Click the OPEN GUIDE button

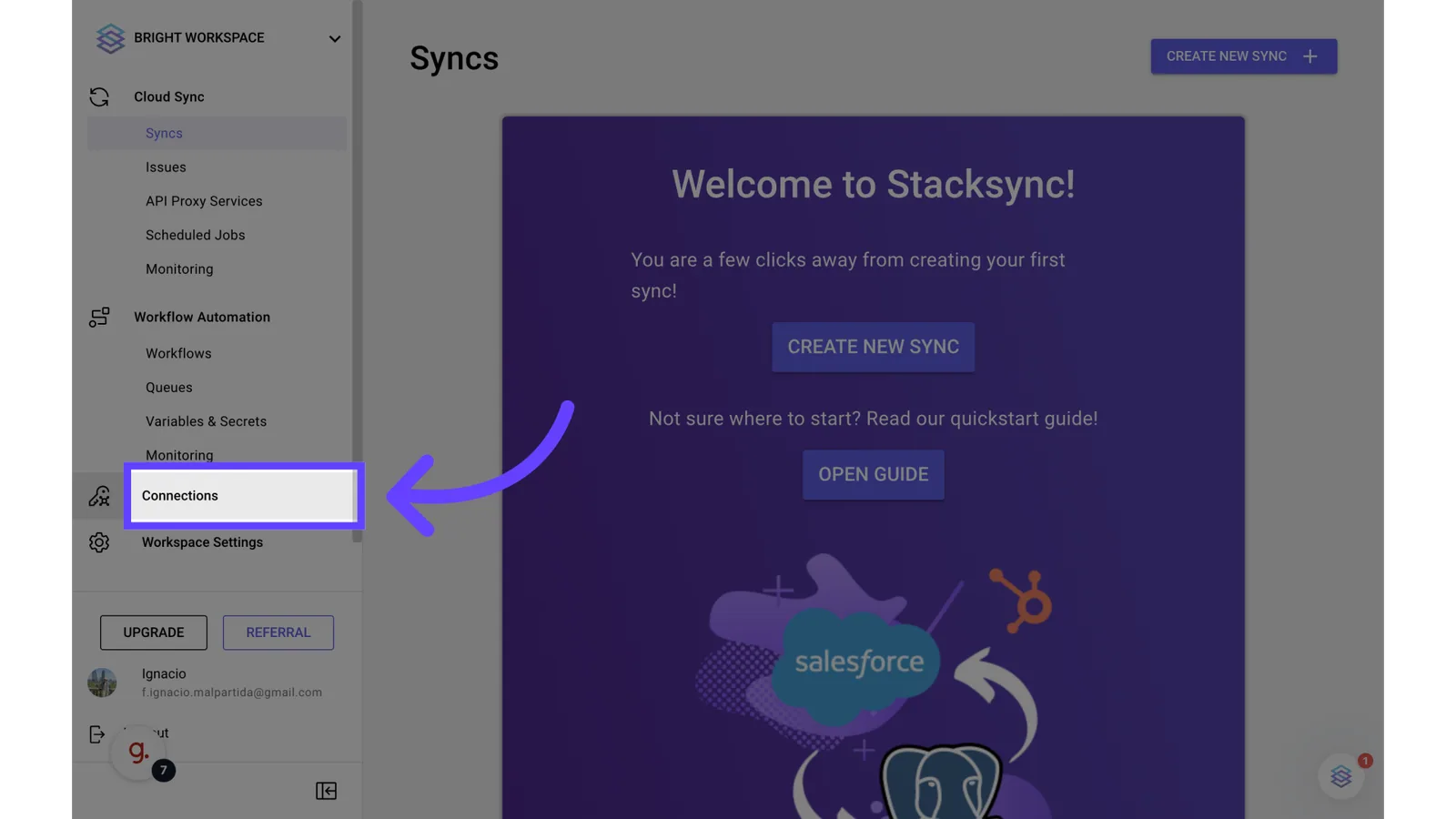pos(874,475)
